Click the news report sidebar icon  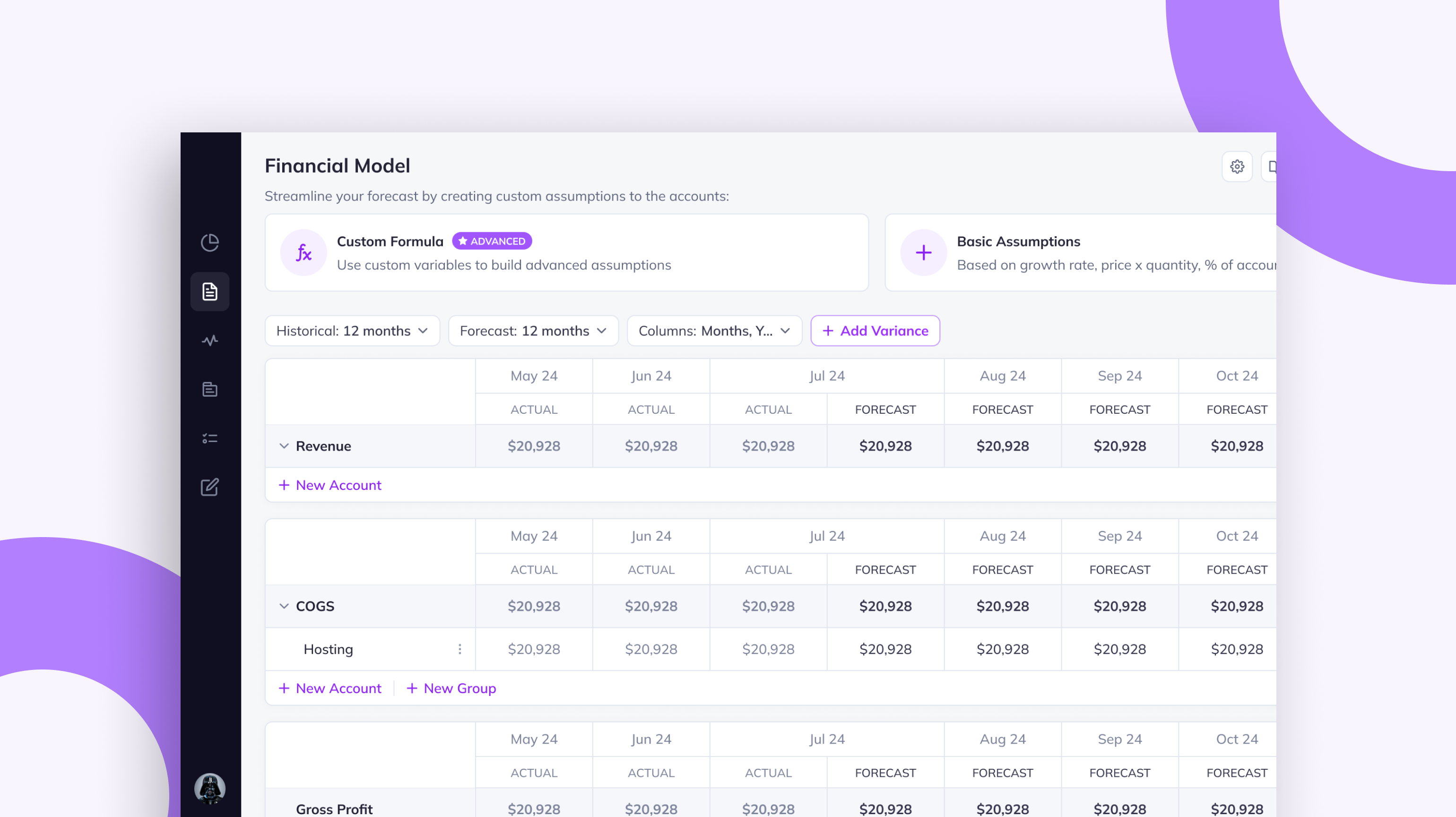210,390
